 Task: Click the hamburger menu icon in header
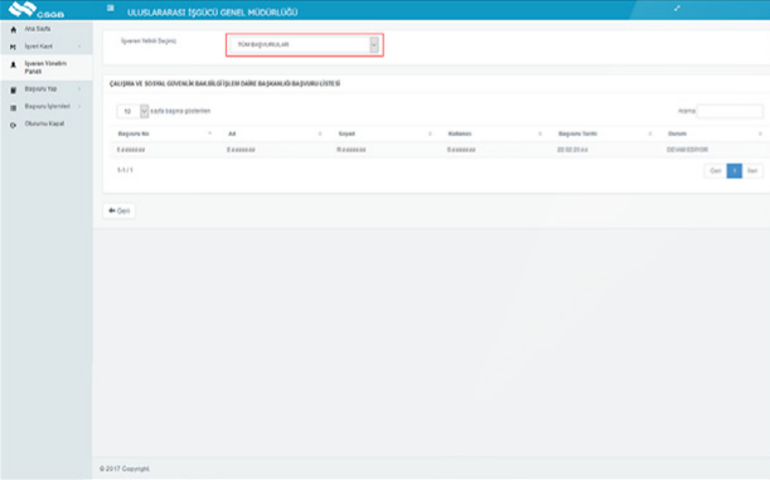110,9
